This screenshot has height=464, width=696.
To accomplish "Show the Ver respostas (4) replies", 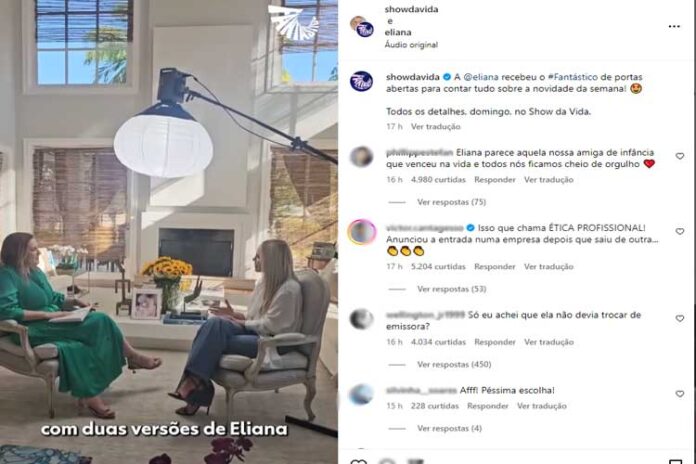I will click(x=449, y=428).
